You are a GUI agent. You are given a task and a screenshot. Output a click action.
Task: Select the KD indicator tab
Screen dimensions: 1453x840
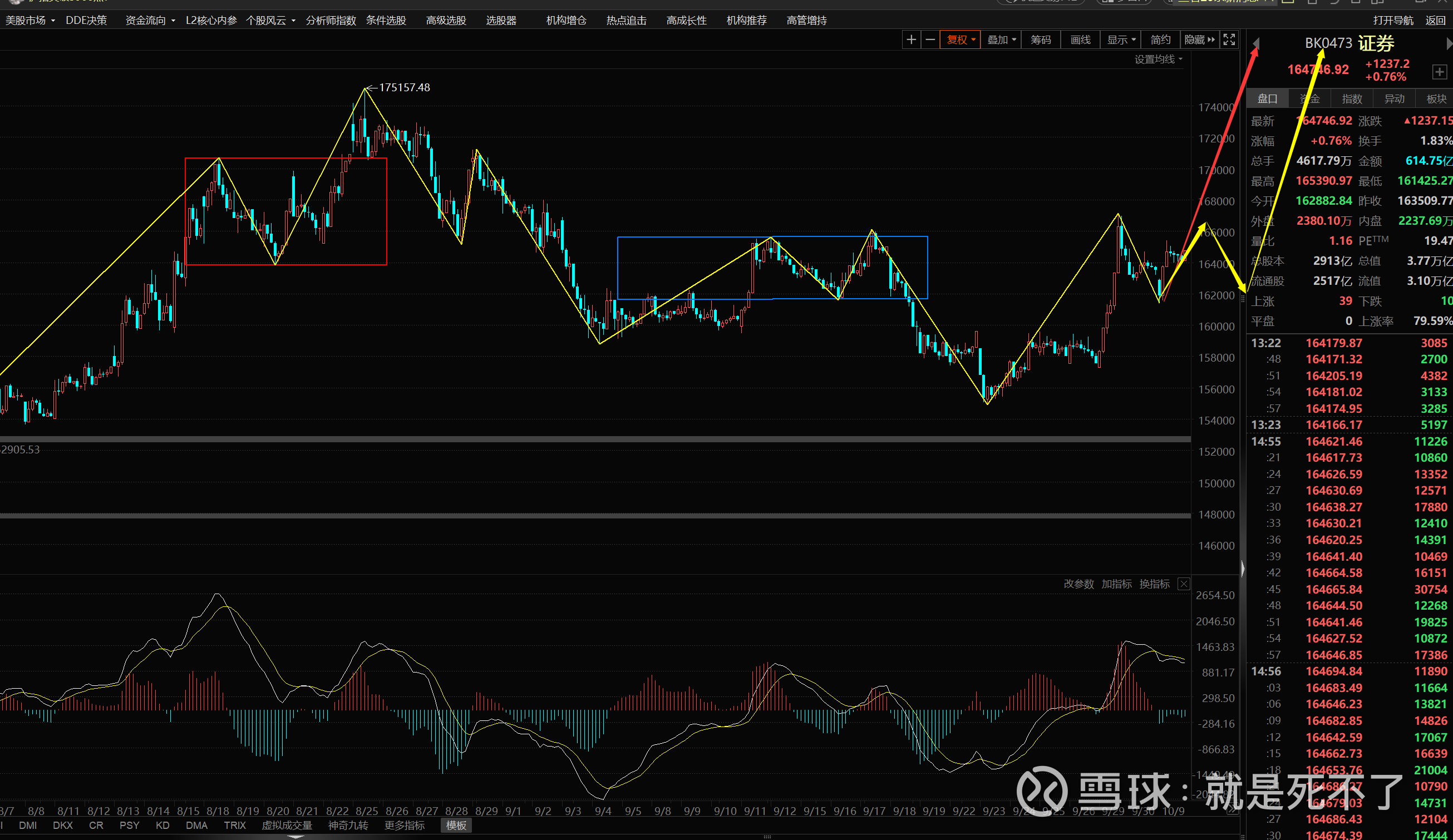pos(162,825)
